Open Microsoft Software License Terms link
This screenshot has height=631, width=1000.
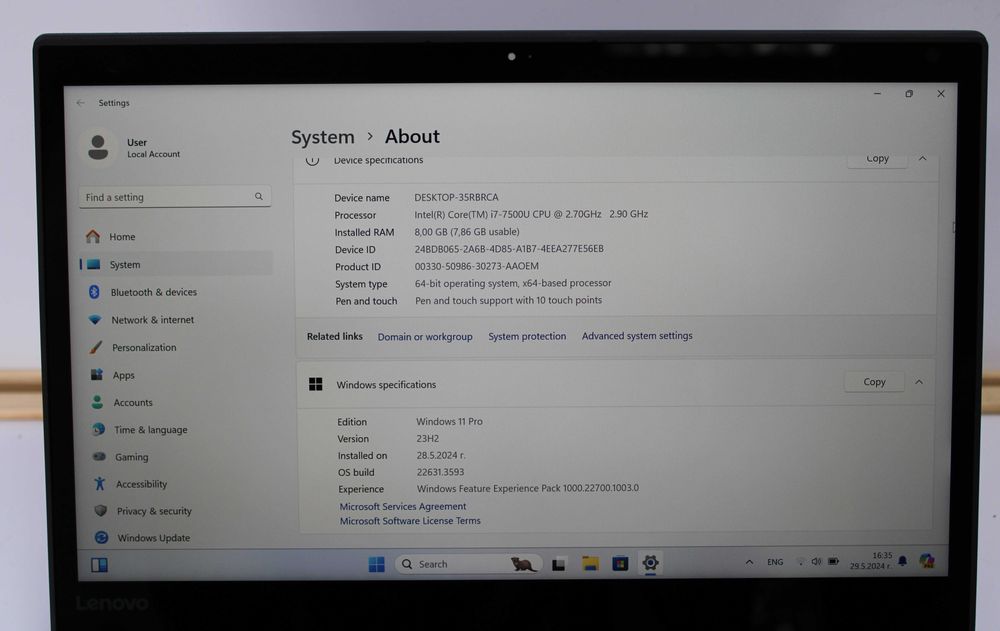tap(410, 521)
